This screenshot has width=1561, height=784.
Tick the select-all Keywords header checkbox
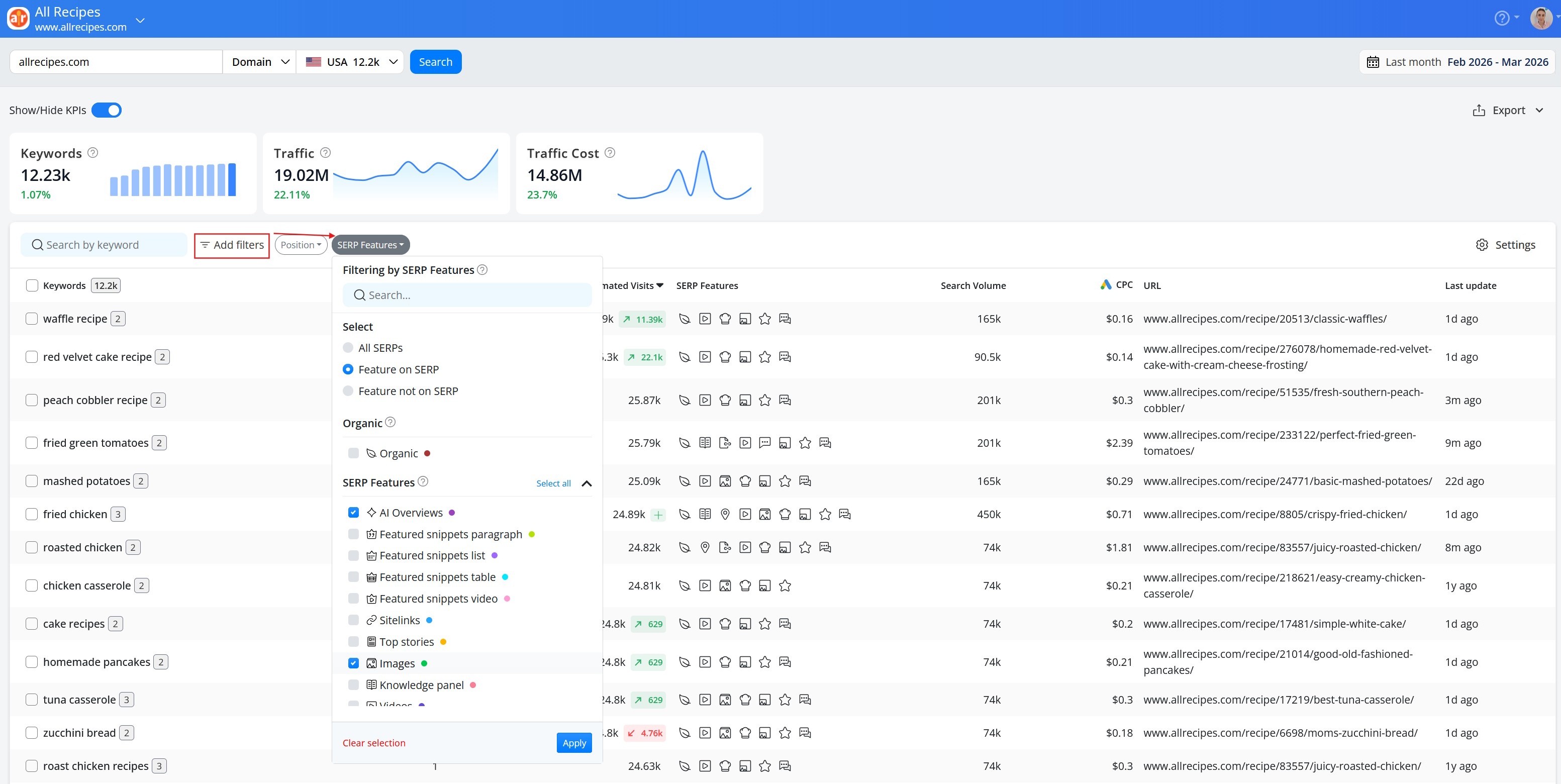[x=32, y=285]
